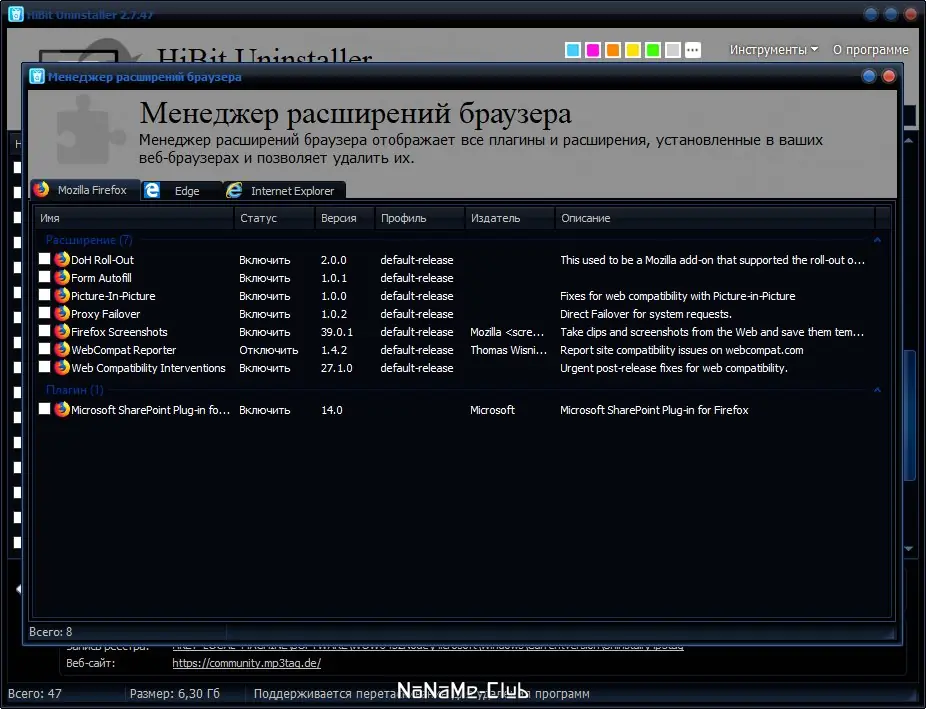
Task: Check the Web Compatibility Interventions checkbox
Action: pyautogui.click(x=44, y=367)
